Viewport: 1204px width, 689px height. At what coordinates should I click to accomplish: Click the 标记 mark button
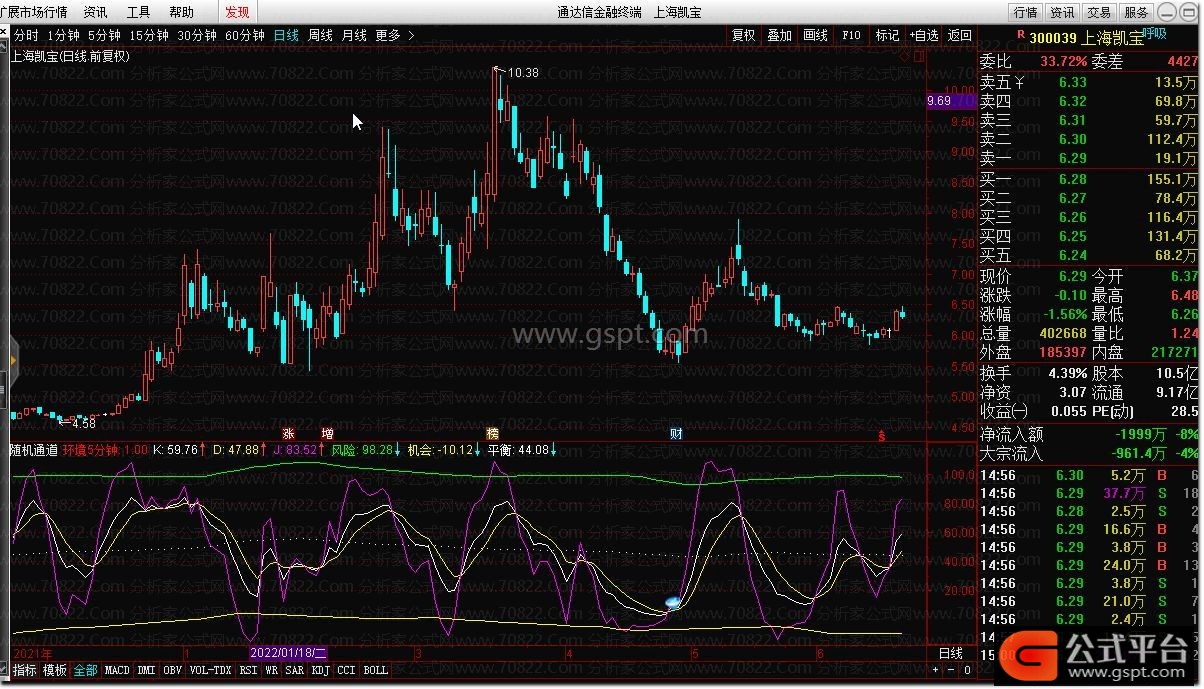coord(887,35)
